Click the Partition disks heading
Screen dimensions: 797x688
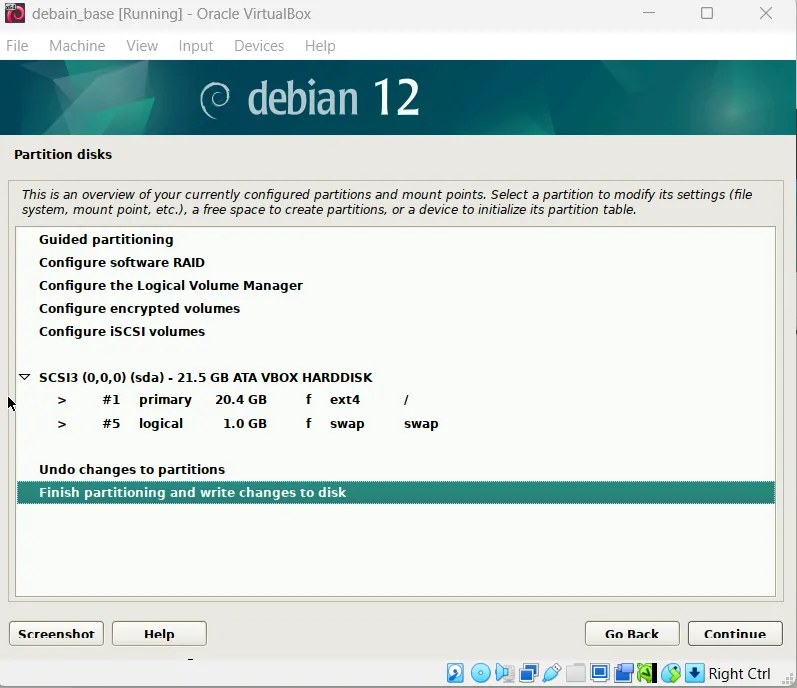pyautogui.click(x=63, y=154)
